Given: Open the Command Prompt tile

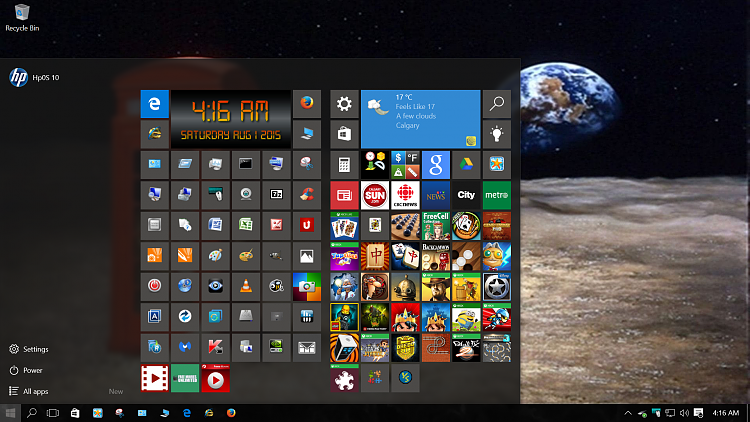Looking at the screenshot, I should click(246, 164).
